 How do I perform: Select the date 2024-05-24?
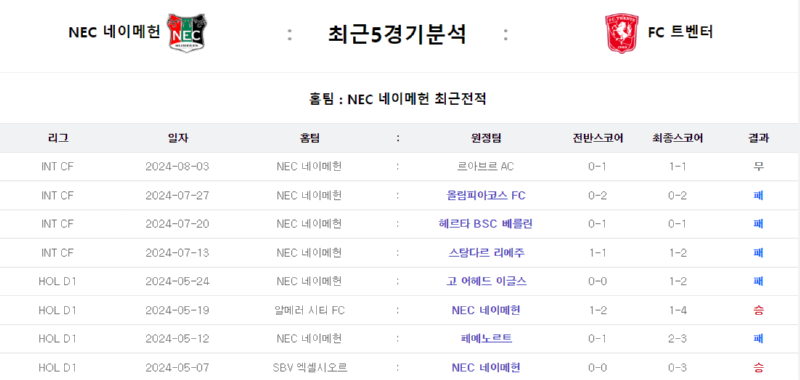pos(178,281)
